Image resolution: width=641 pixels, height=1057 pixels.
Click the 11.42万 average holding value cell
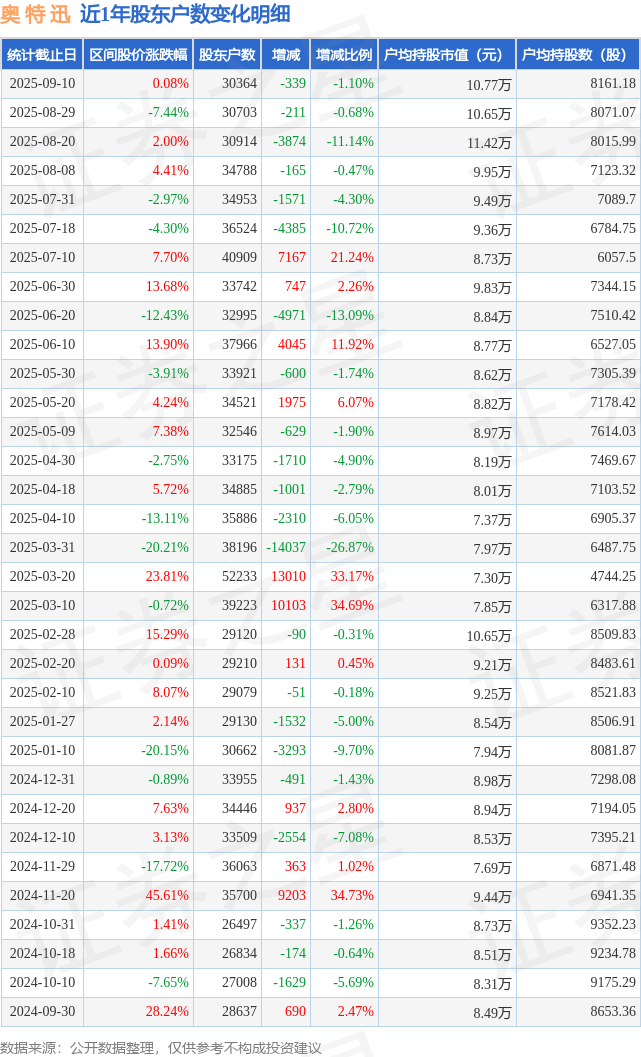(489, 143)
